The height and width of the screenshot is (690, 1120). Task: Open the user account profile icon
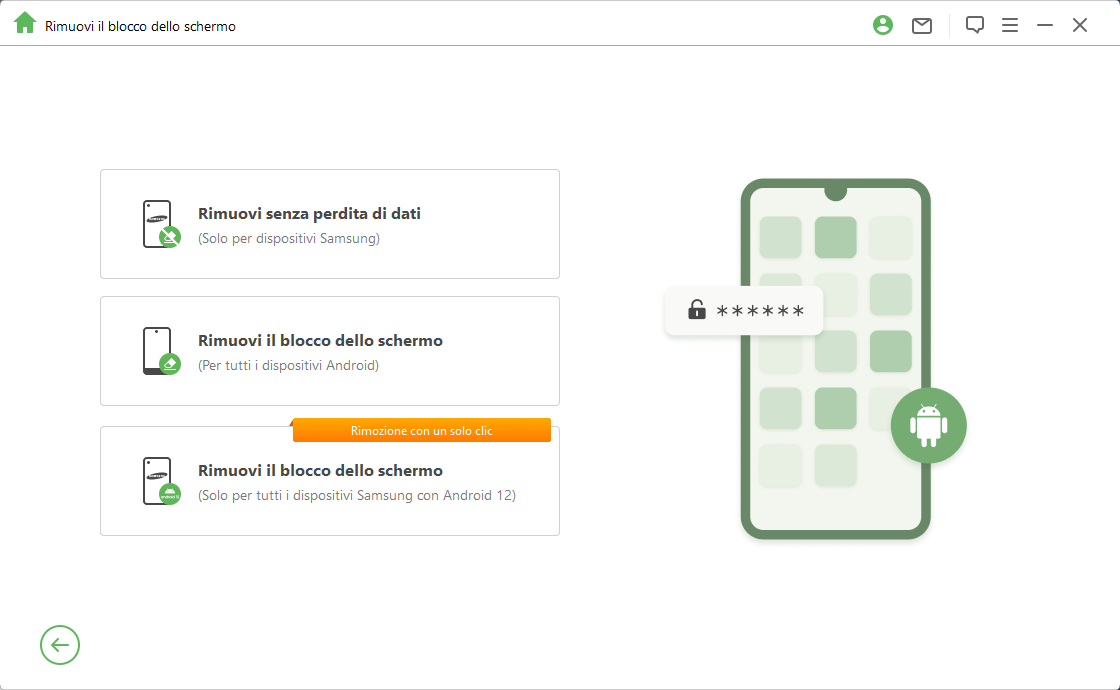coord(883,25)
